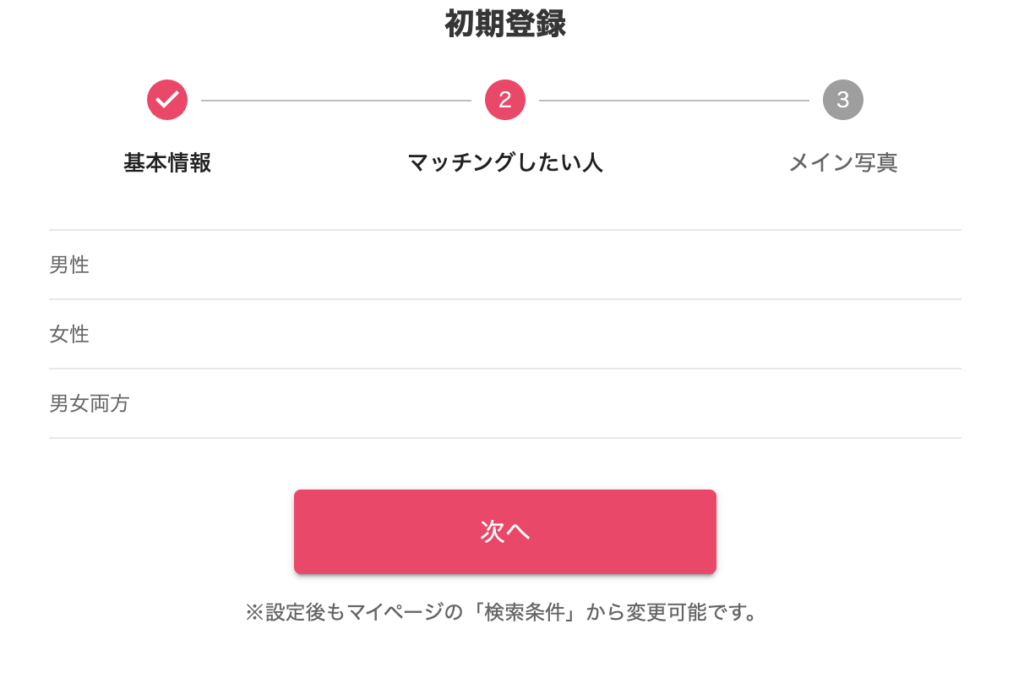Click the completed checkmark step icon

[167, 98]
